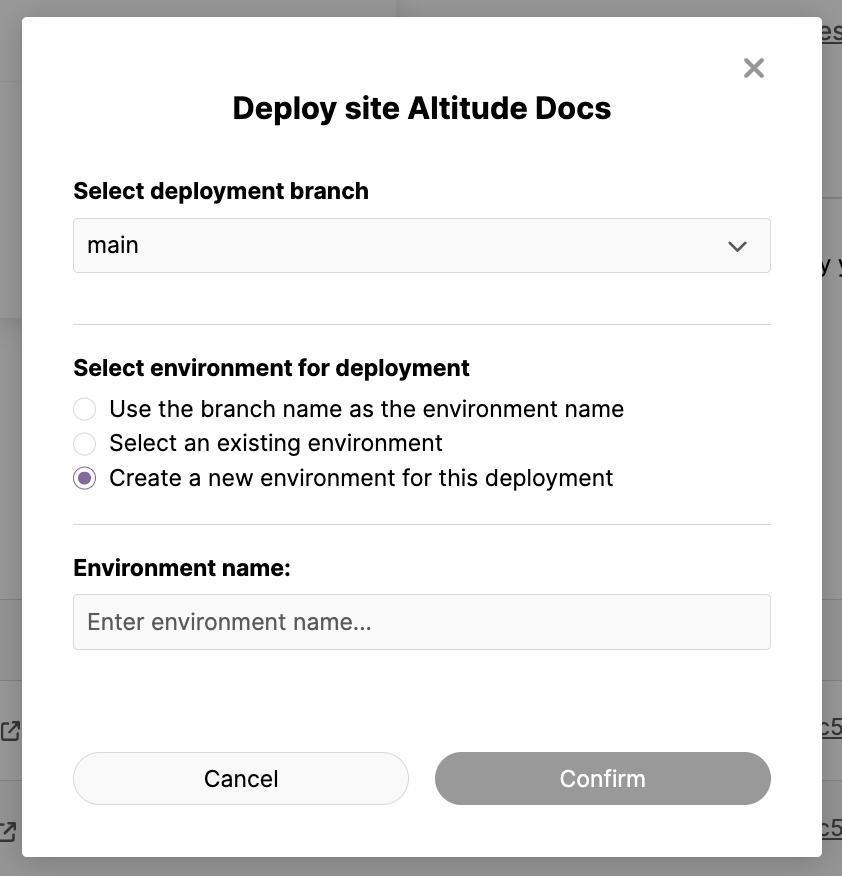Image resolution: width=842 pixels, height=876 pixels.
Task: Close the Deploy site dialog
Action: [x=754, y=68]
